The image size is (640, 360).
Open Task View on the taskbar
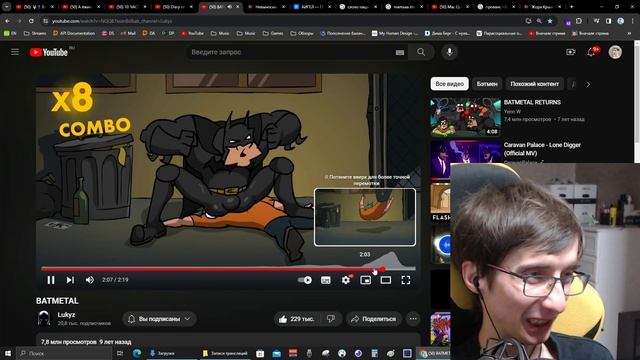120,353
